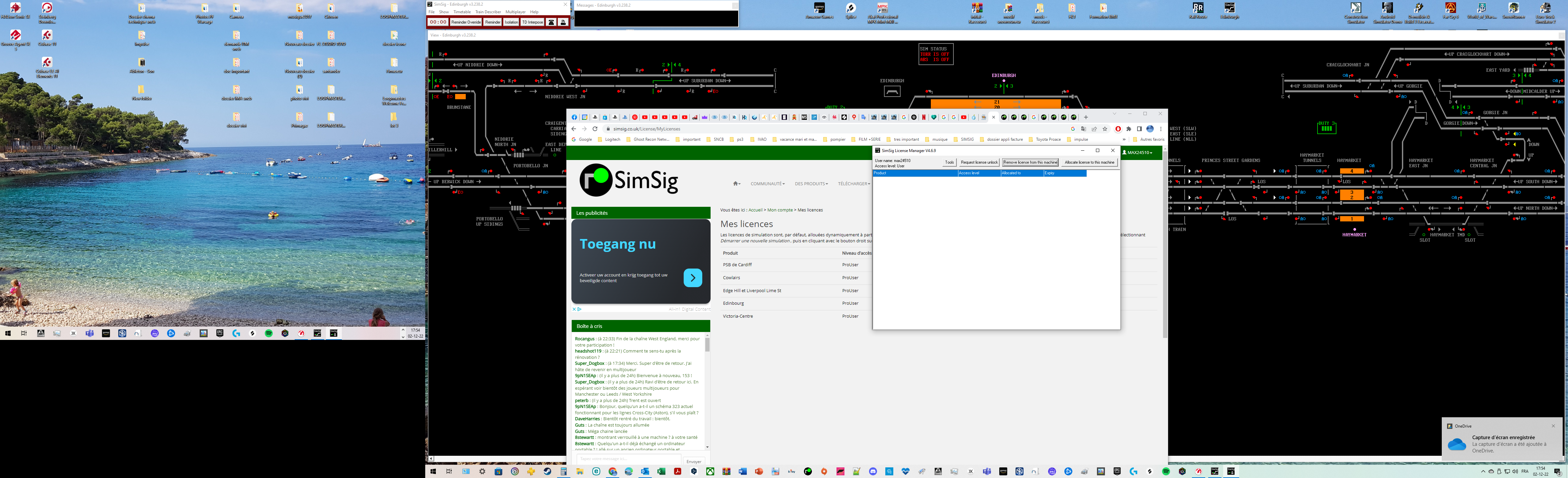Click the PSB de Cardiff row
Image resolution: width=1568 pixels, height=478 pixels.
796,265
